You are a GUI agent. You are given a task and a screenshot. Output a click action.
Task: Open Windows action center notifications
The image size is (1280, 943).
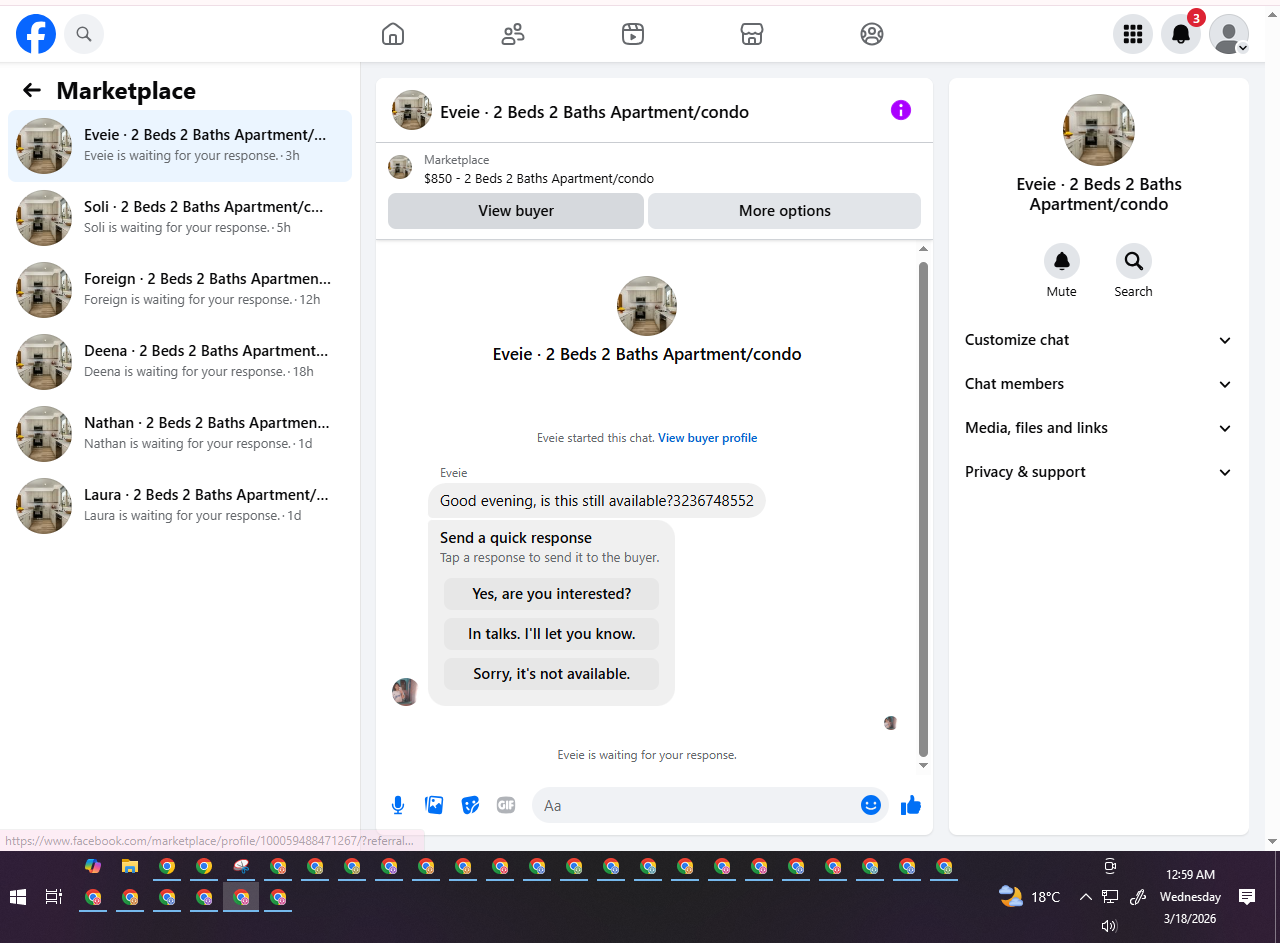[x=1247, y=897]
